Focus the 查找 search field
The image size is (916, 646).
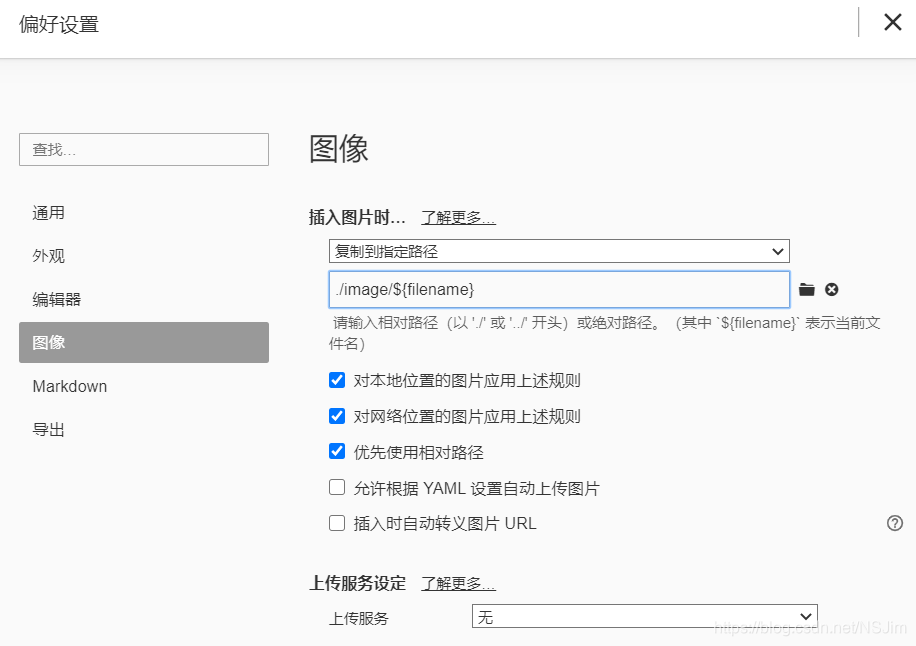pyautogui.click(x=144, y=150)
